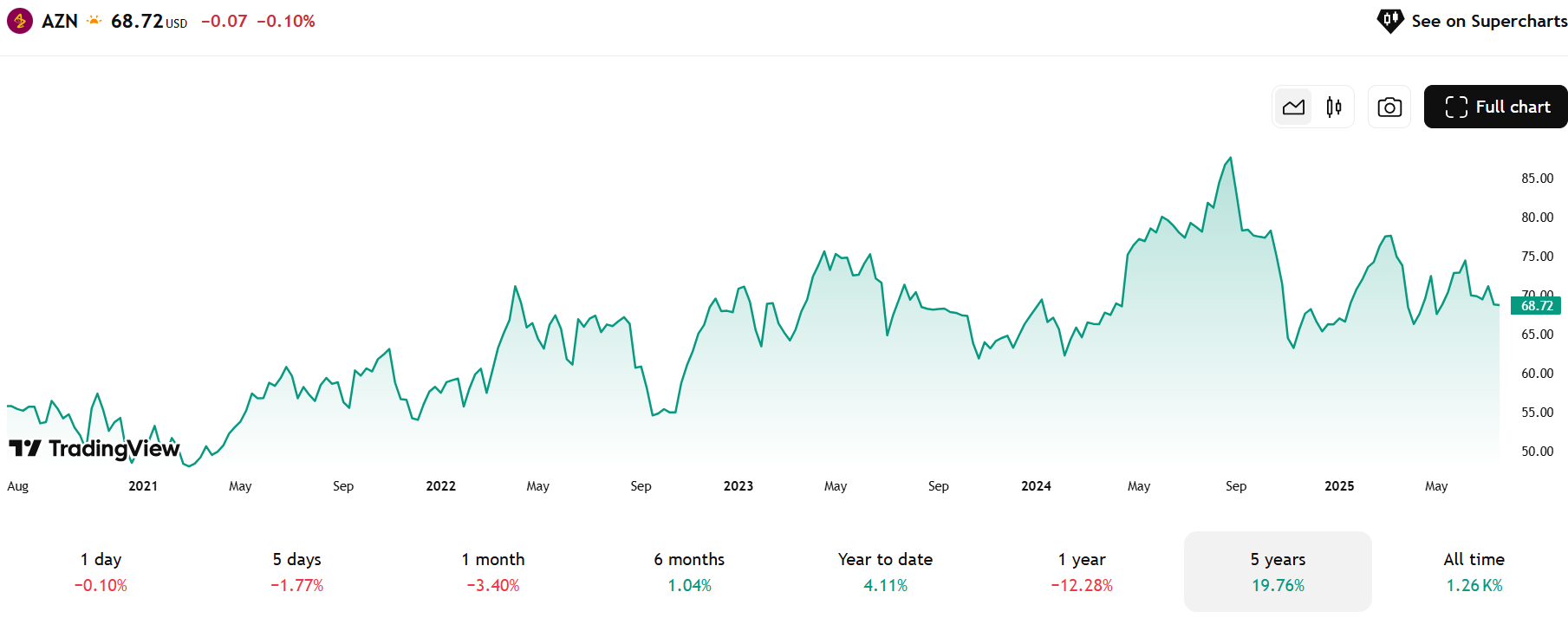
Task: Select the All time range tab
Action: [x=1474, y=571]
